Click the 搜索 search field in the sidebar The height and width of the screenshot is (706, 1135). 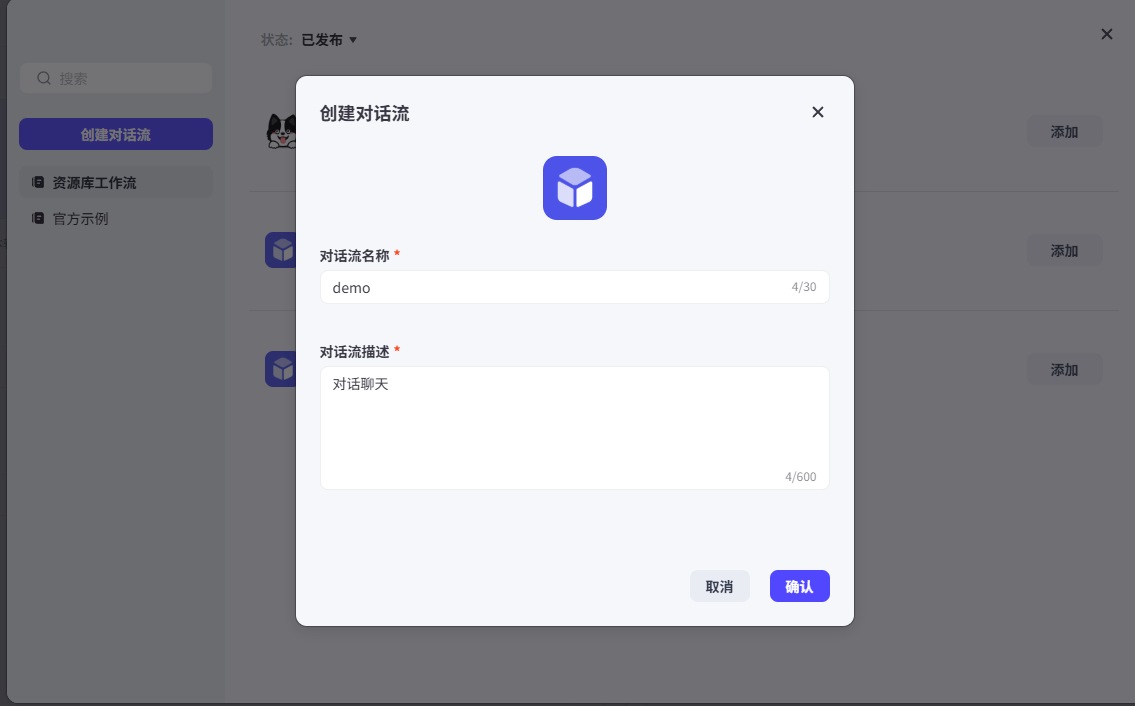[x=116, y=78]
